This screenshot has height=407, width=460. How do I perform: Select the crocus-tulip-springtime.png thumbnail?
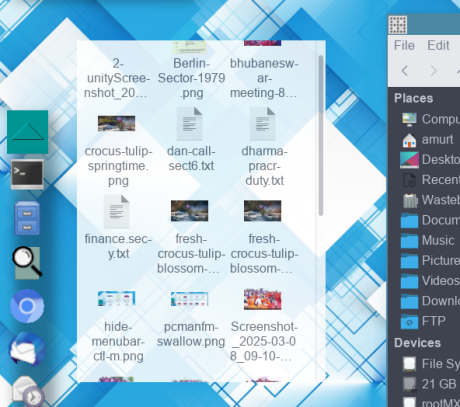tap(116, 124)
